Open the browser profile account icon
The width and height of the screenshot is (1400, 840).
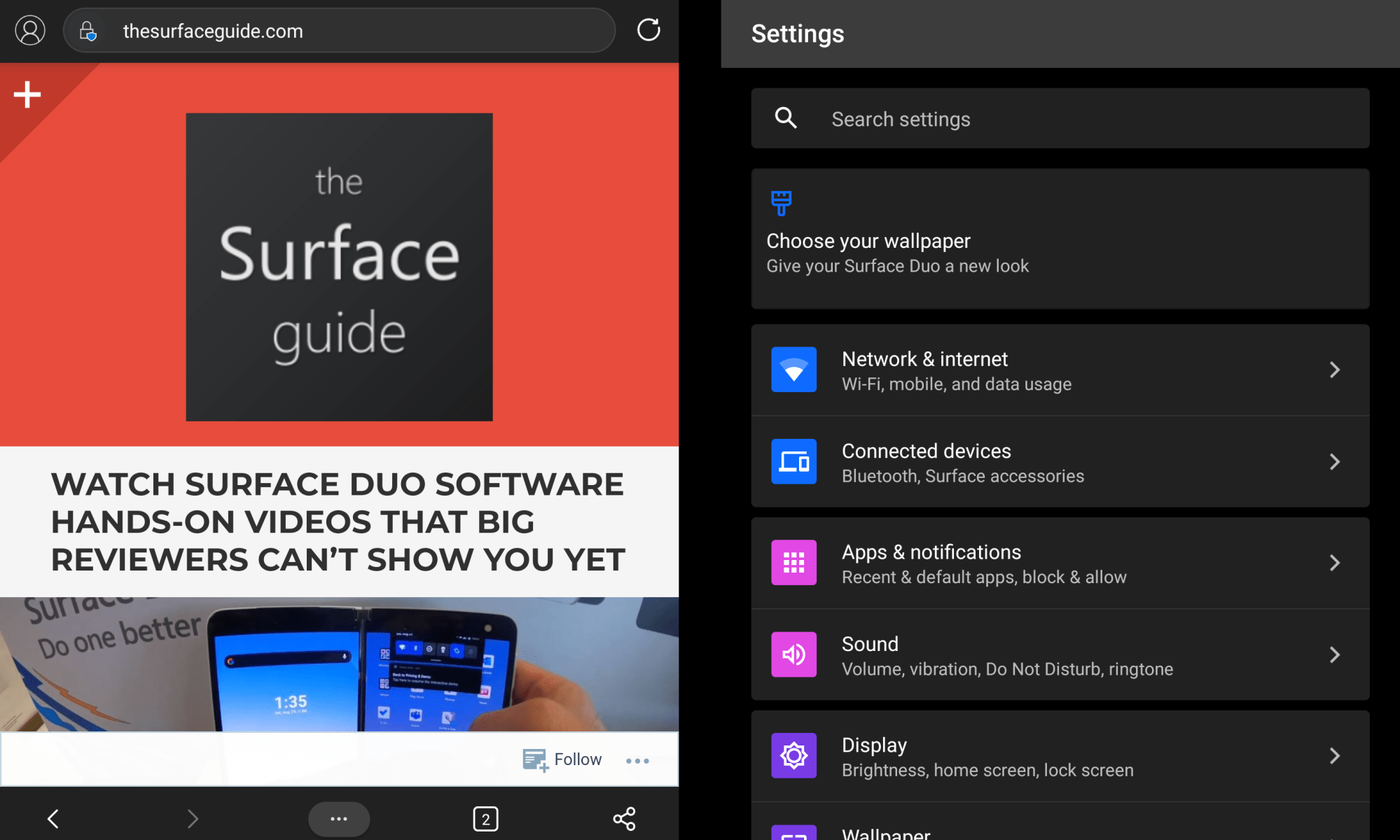tap(30, 31)
